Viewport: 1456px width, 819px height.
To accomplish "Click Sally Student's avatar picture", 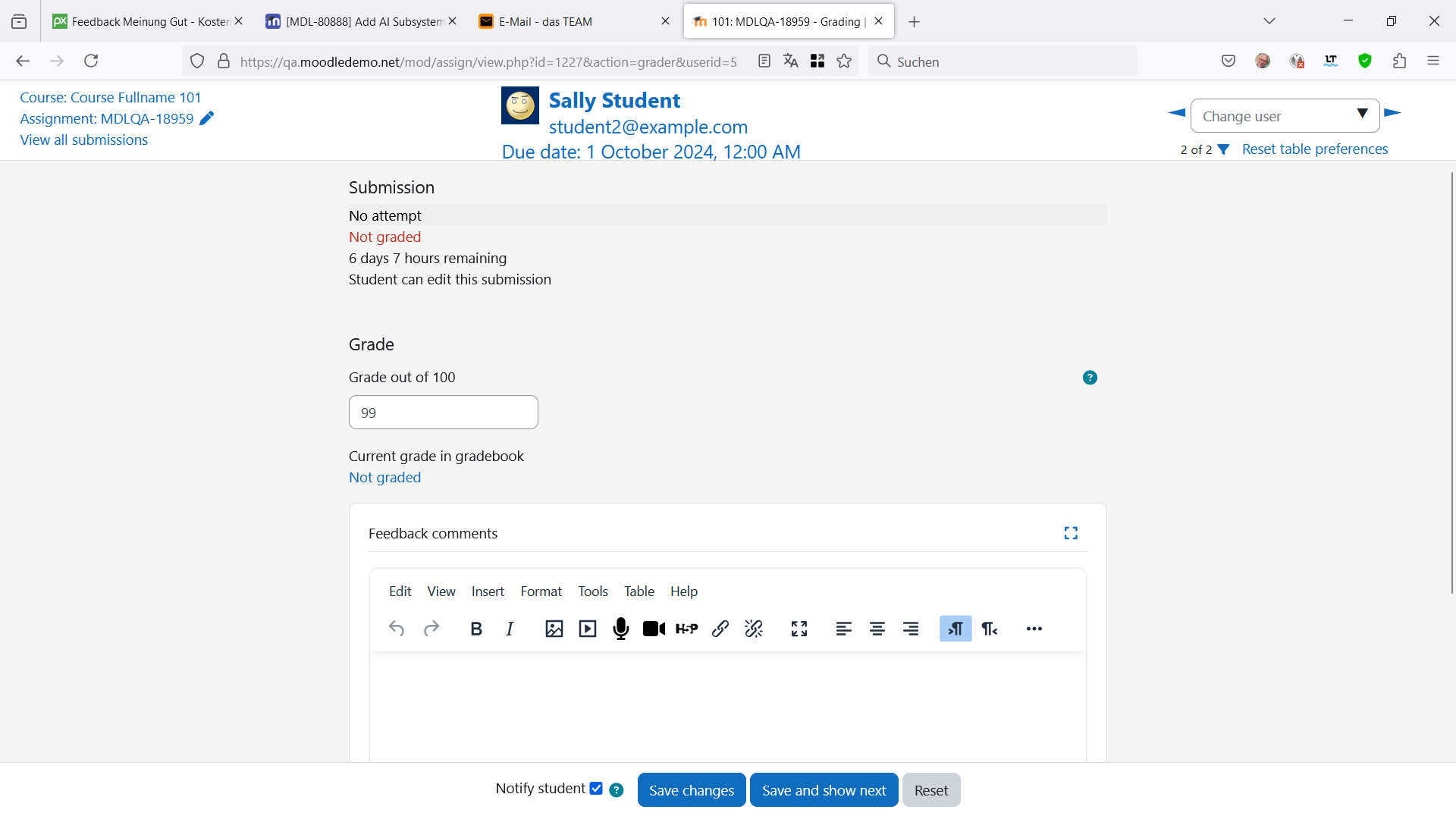I will click(520, 105).
